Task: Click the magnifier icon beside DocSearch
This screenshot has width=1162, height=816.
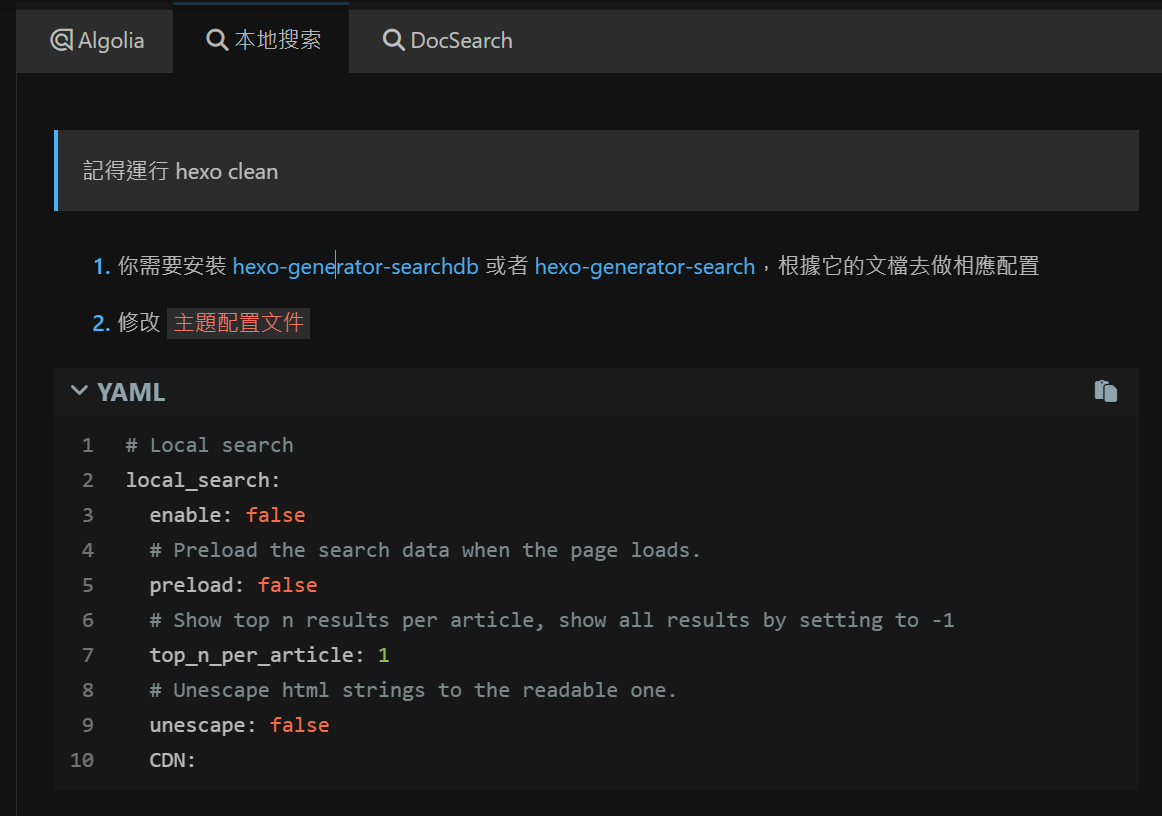Action: coord(393,40)
